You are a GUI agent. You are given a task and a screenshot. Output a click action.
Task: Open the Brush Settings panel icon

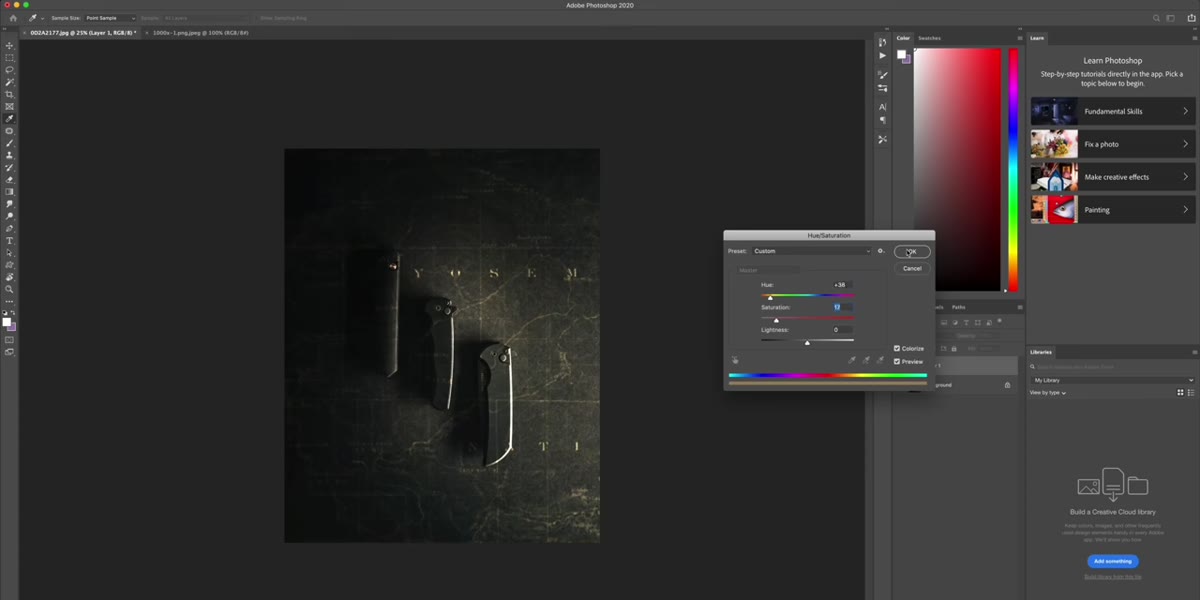[x=882, y=75]
